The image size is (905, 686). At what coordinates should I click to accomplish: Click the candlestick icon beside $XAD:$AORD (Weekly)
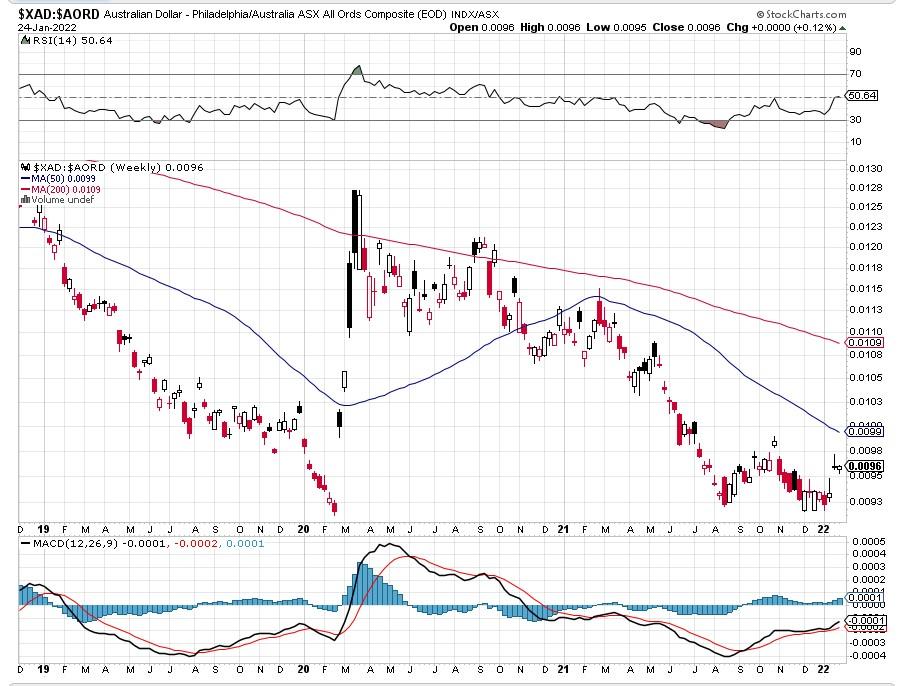[x=25, y=167]
